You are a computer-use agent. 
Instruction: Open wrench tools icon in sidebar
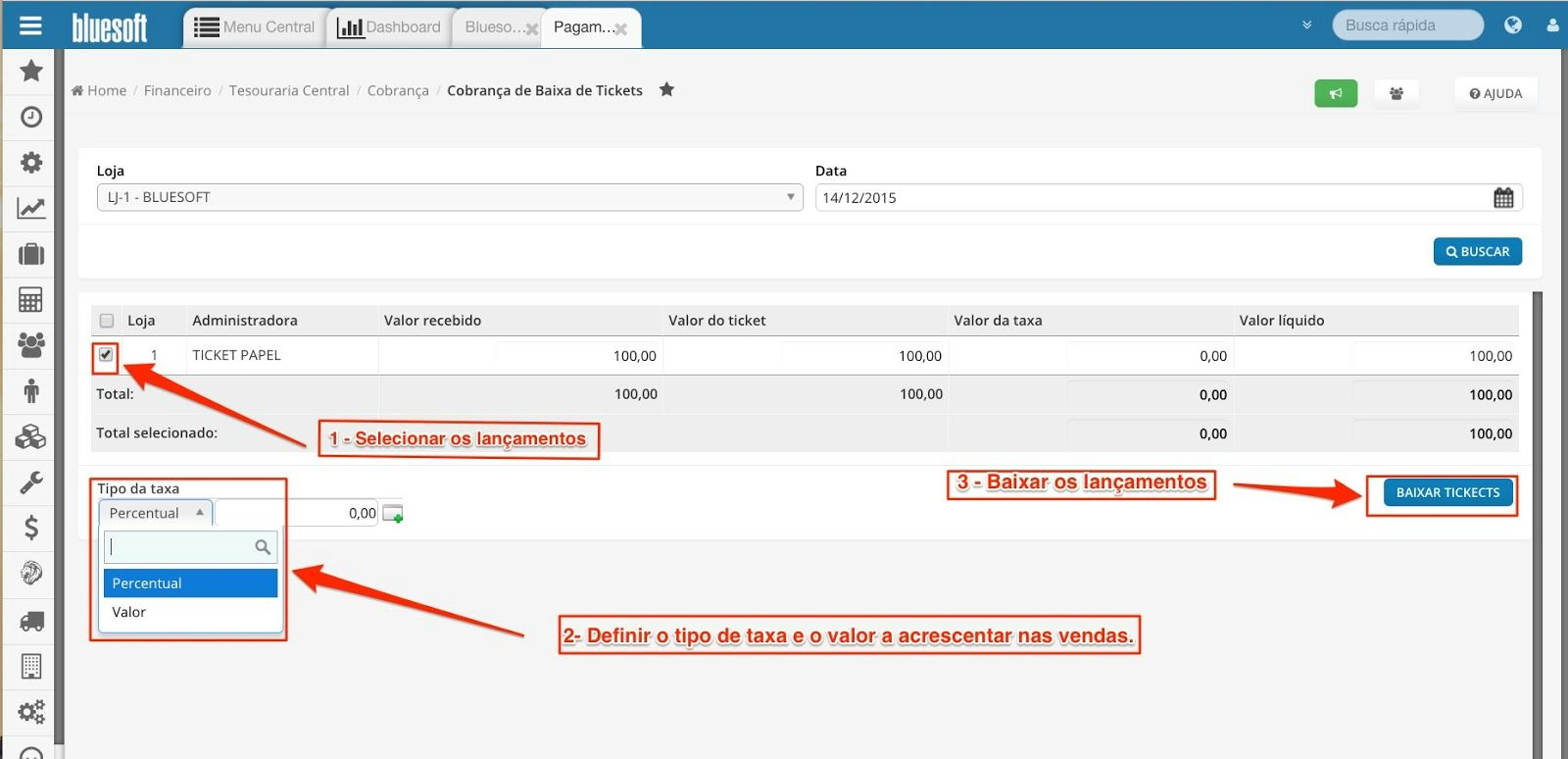click(31, 481)
